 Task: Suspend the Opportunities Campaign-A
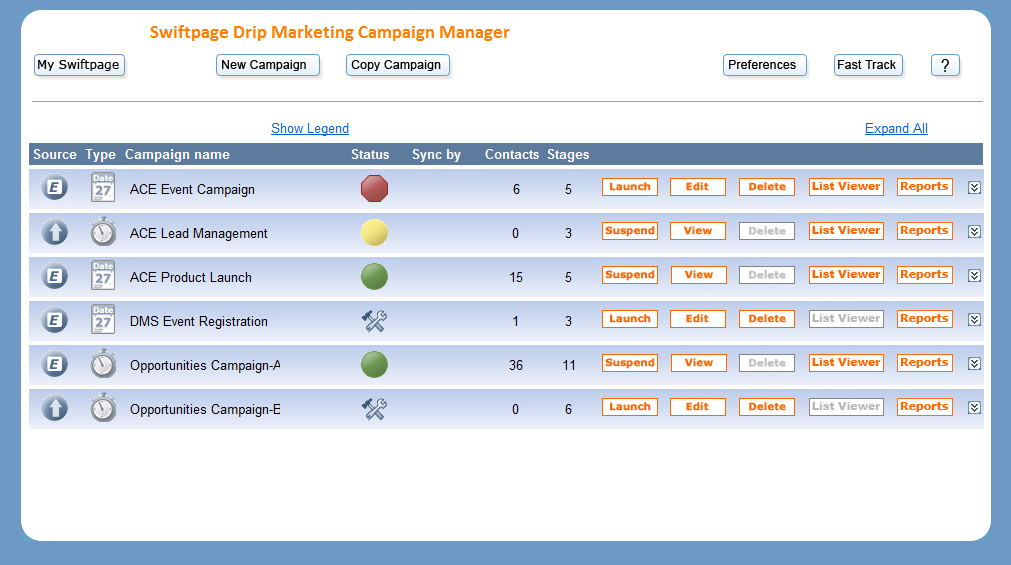(x=630, y=363)
